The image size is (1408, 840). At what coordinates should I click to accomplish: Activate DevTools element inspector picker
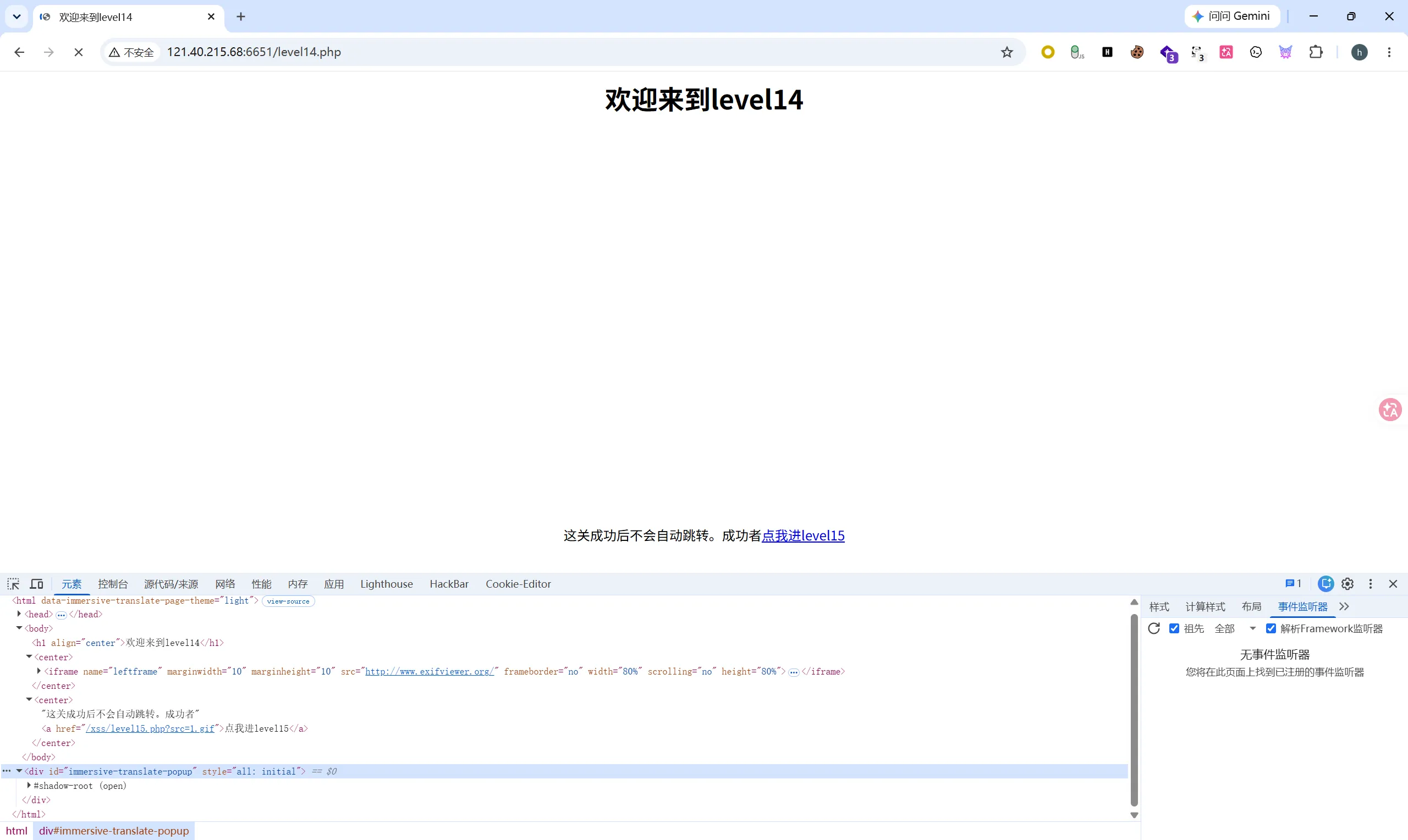click(13, 584)
